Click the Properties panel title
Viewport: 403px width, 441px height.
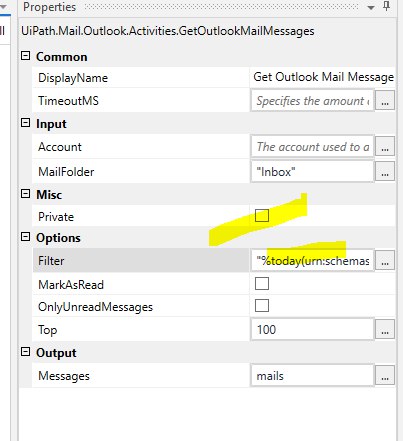[x=49, y=7]
